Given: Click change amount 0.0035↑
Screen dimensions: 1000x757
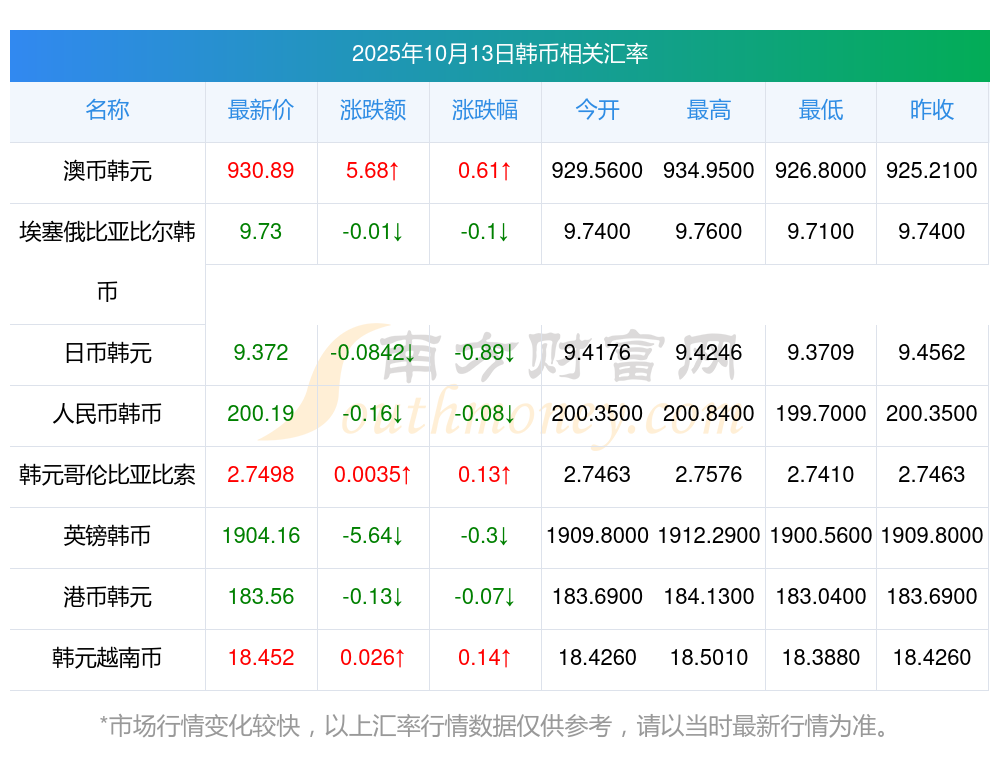Looking at the screenshot, I should click(373, 475).
